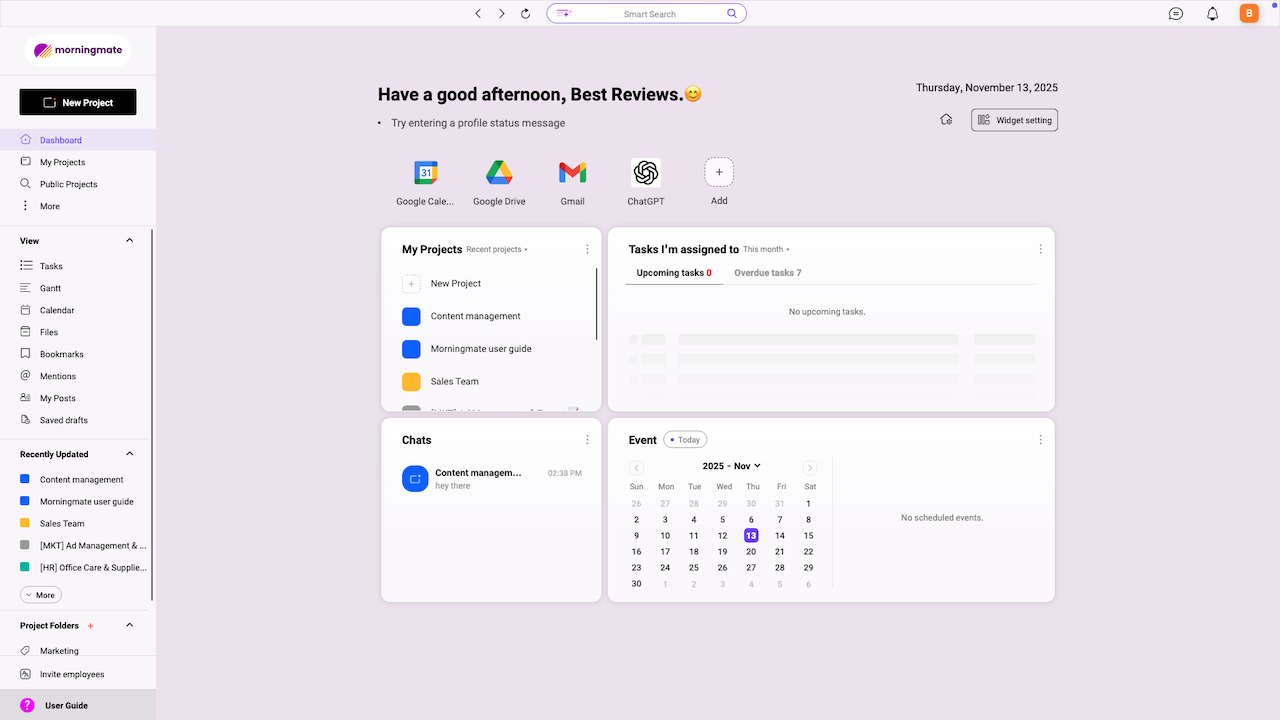Viewport: 1280px width, 720px height.
Task: Collapse the View section in sidebar
Action: click(129, 240)
